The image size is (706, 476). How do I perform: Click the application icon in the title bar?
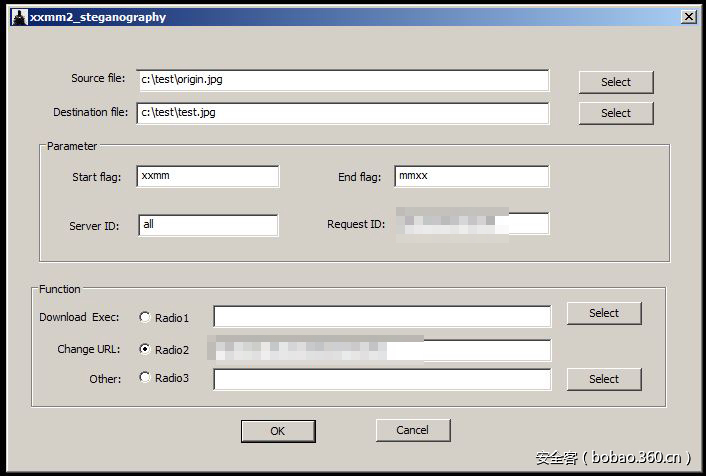17,17
